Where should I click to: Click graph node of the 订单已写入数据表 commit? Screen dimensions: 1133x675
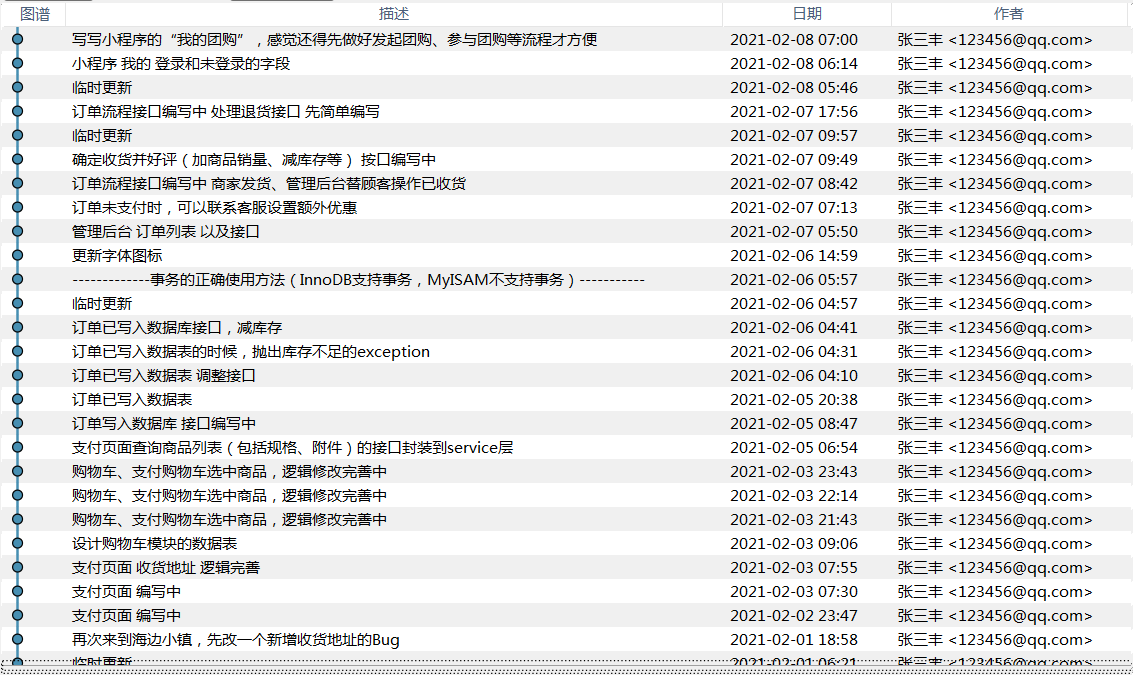pos(17,400)
